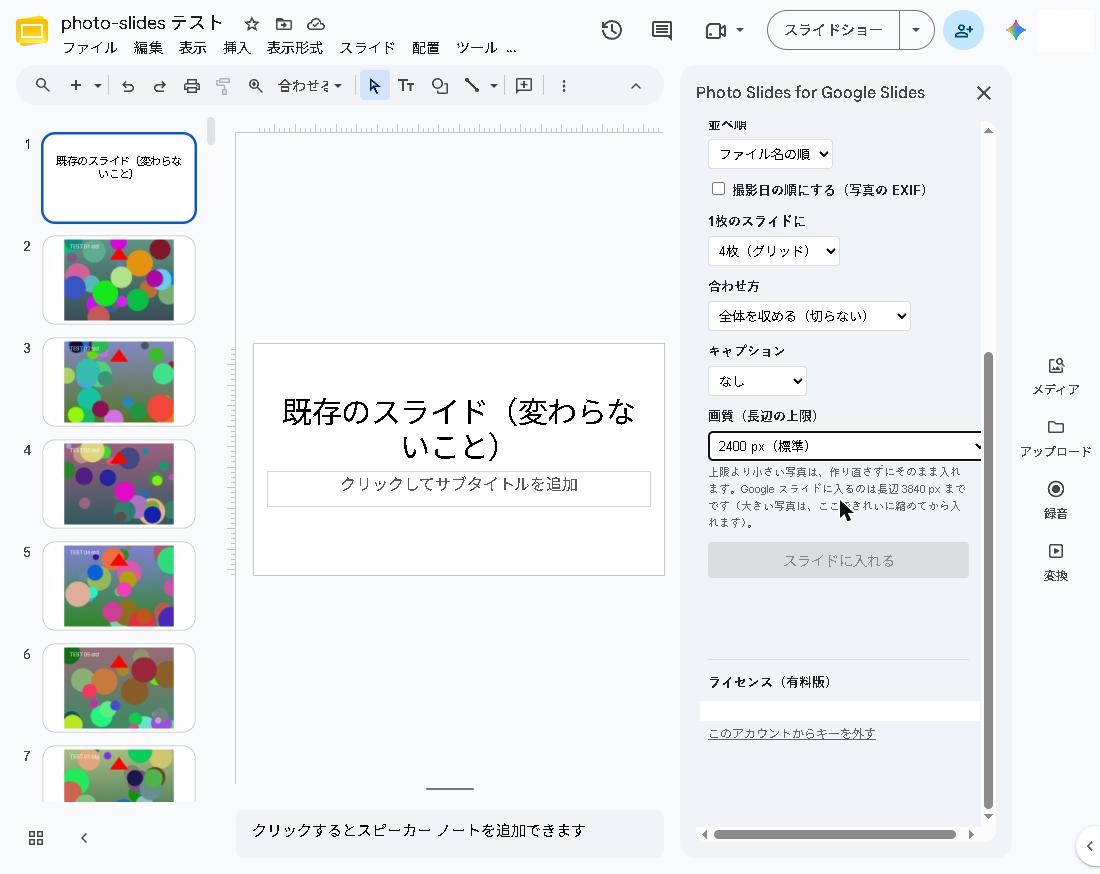Open the キャプション なし dropdown

point(757,381)
